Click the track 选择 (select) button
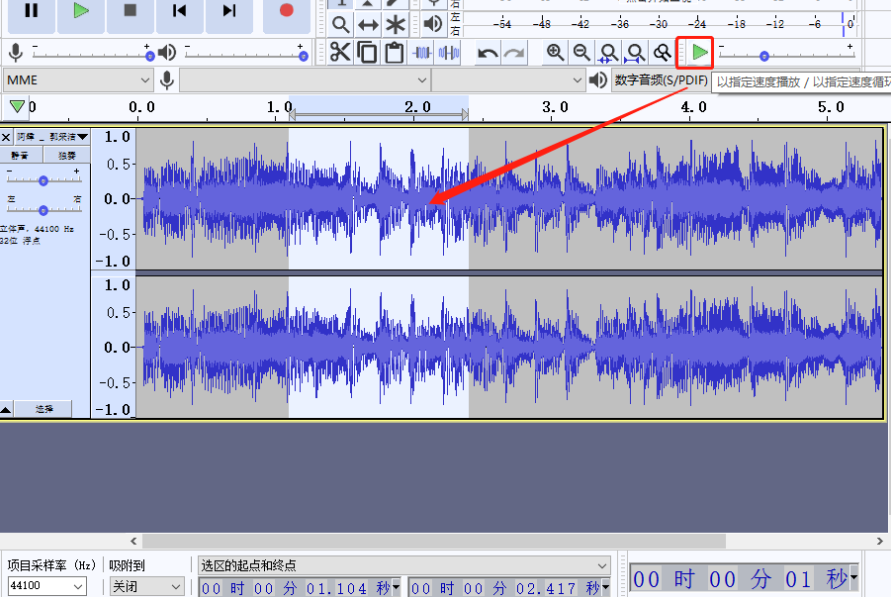This screenshot has width=891, height=597. point(44,409)
